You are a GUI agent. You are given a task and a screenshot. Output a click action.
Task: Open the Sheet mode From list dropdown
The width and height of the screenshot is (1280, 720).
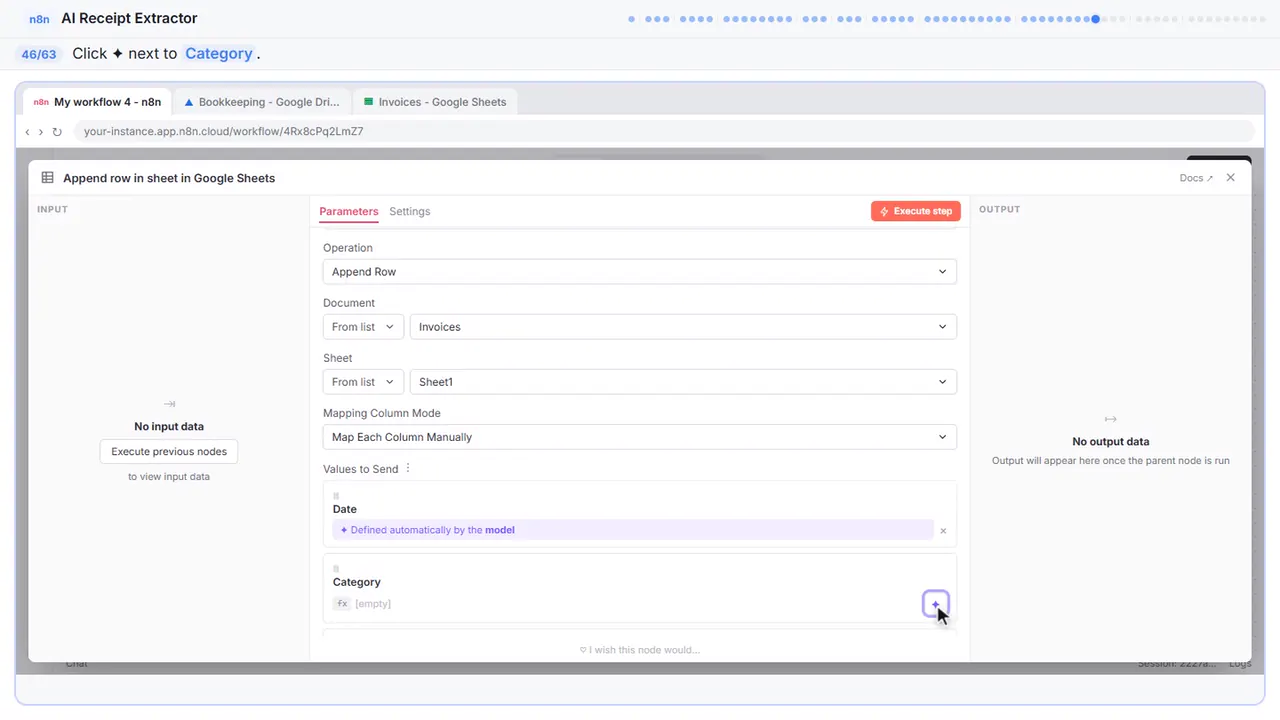click(363, 382)
